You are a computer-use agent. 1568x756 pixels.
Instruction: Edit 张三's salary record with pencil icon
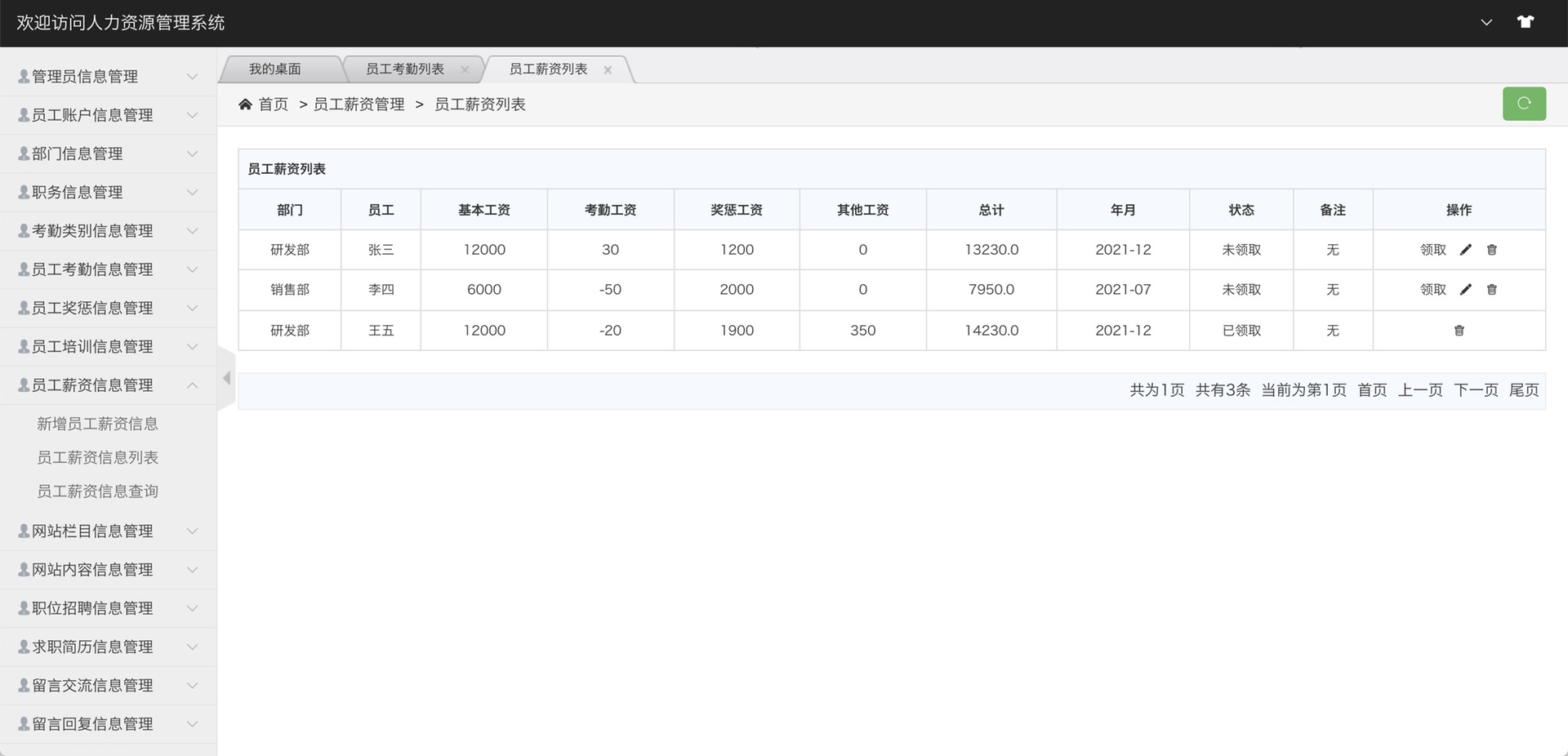(x=1466, y=250)
